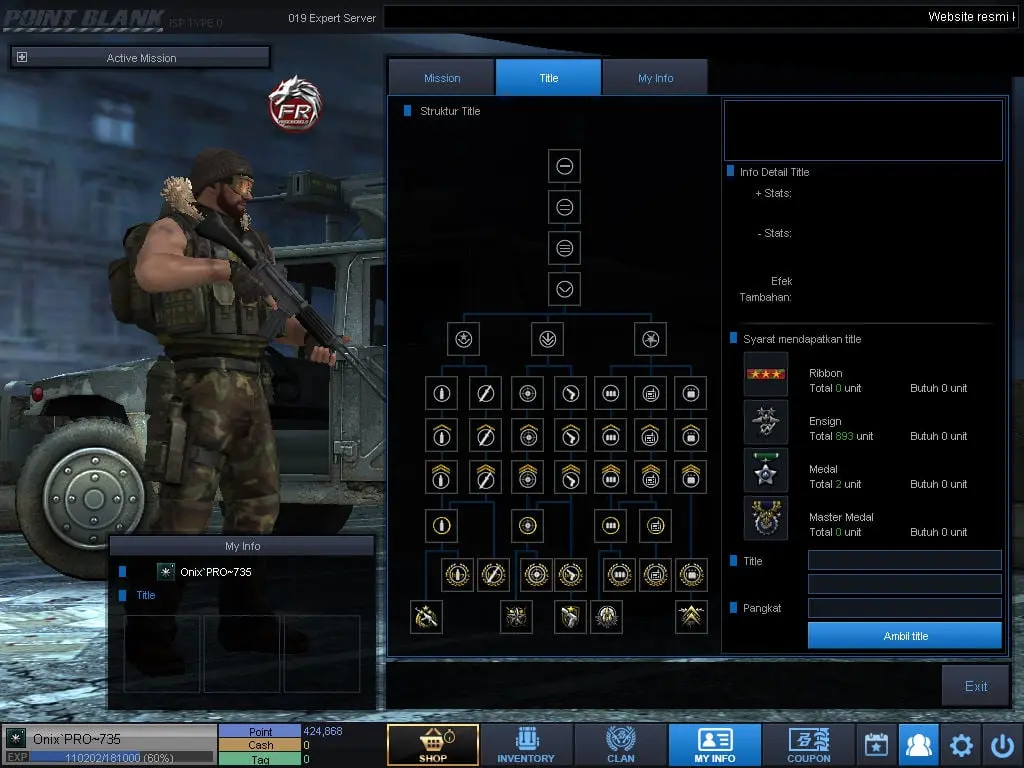Click the FR clan emblem logo
The image size is (1024, 768).
point(295,103)
